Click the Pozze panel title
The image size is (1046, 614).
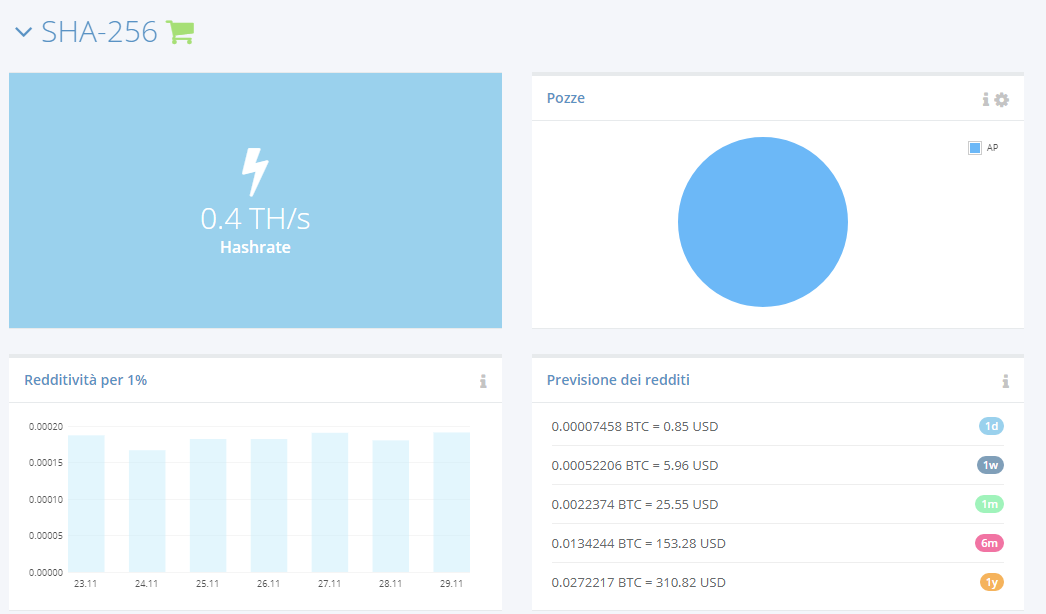pos(566,98)
